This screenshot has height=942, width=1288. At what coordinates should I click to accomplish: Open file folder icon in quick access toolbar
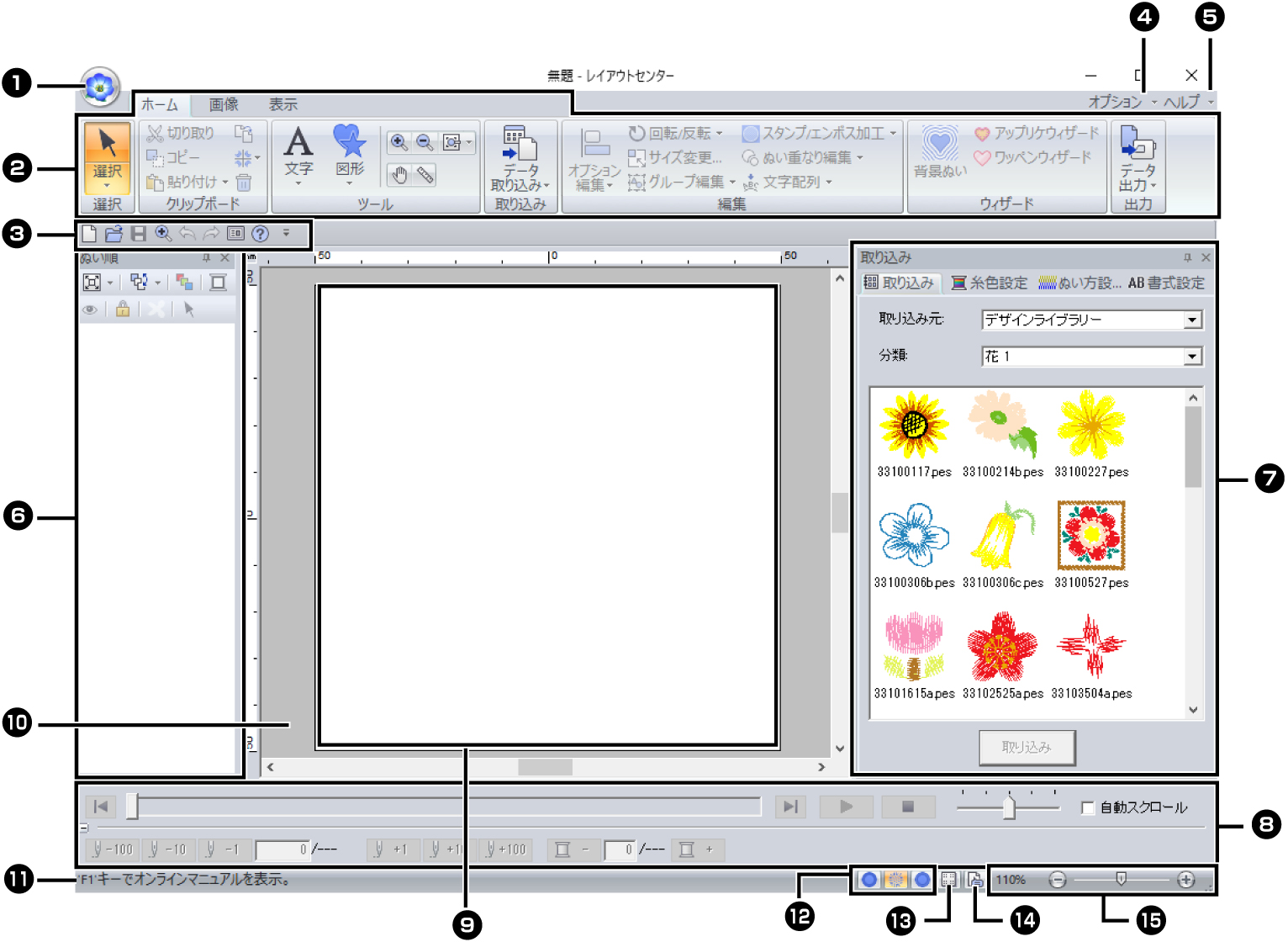click(113, 234)
